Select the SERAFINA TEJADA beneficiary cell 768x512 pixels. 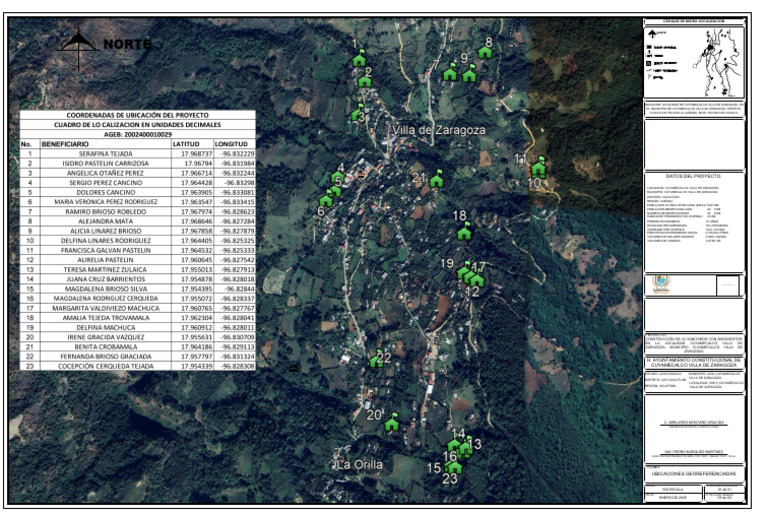[106, 153]
